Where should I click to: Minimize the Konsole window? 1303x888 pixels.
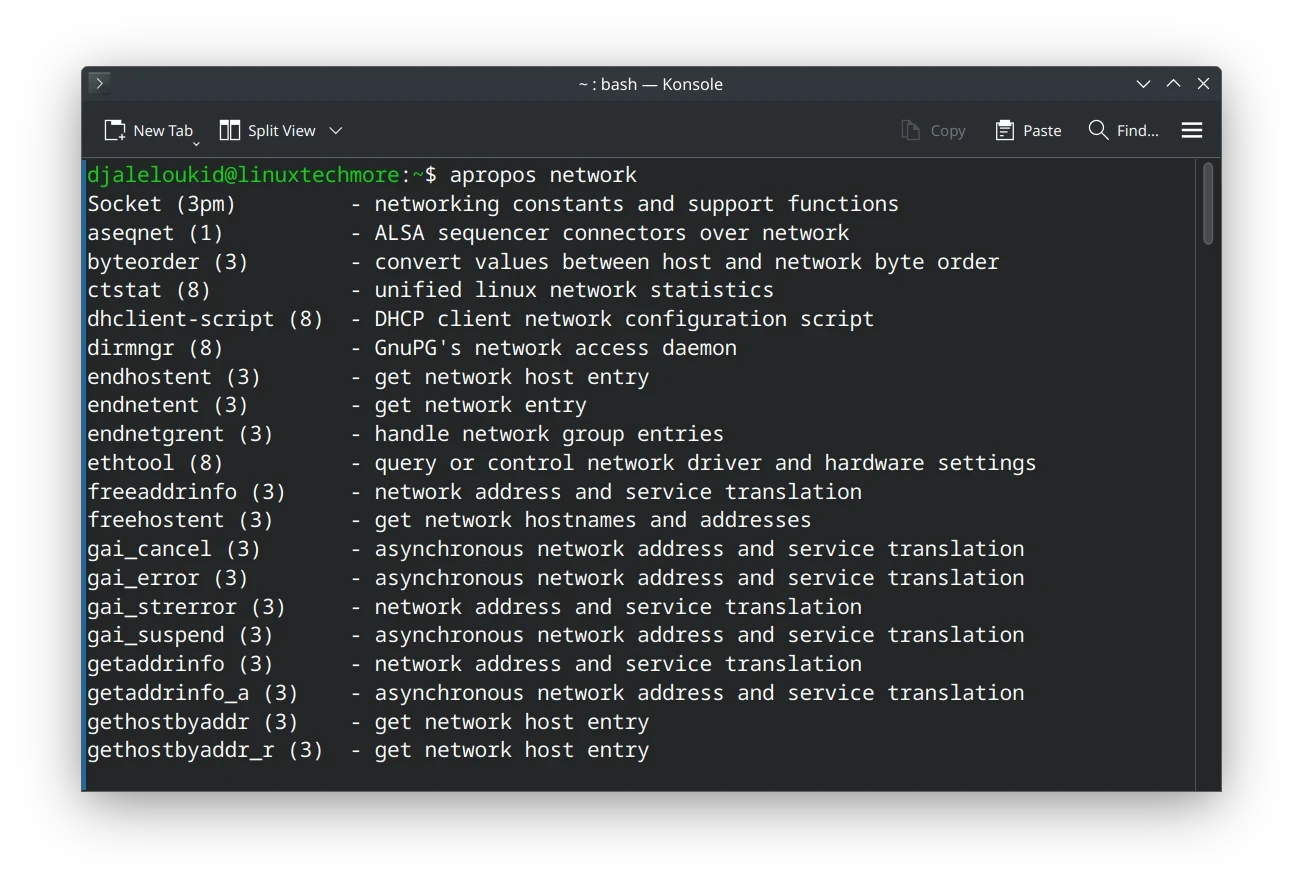tap(1143, 84)
